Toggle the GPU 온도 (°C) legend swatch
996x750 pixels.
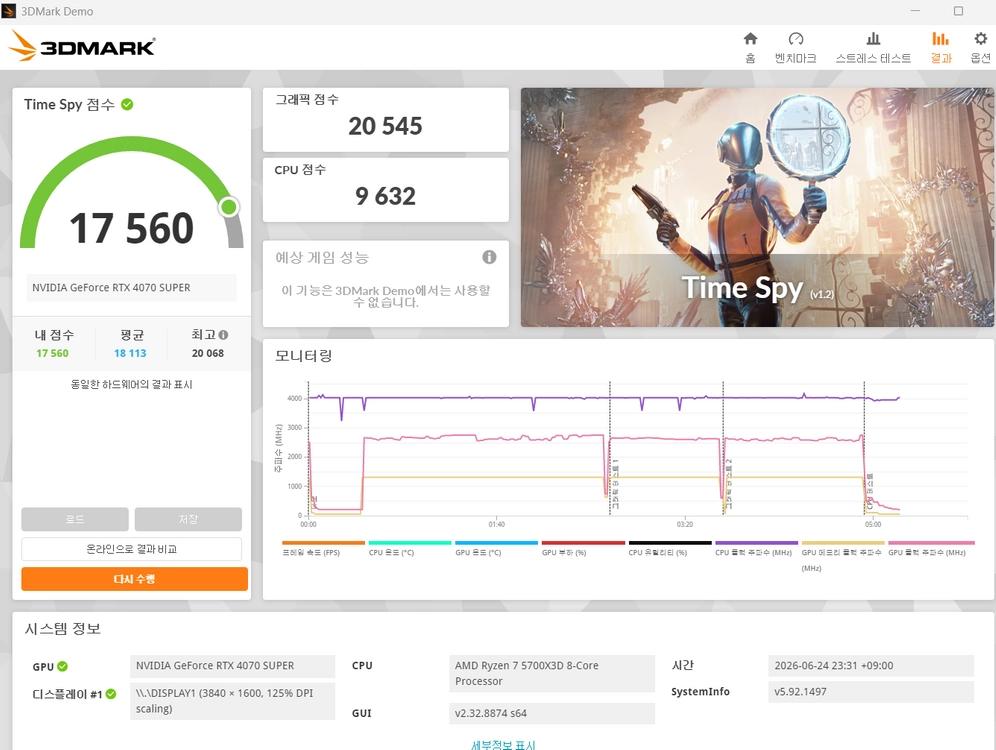pos(496,543)
